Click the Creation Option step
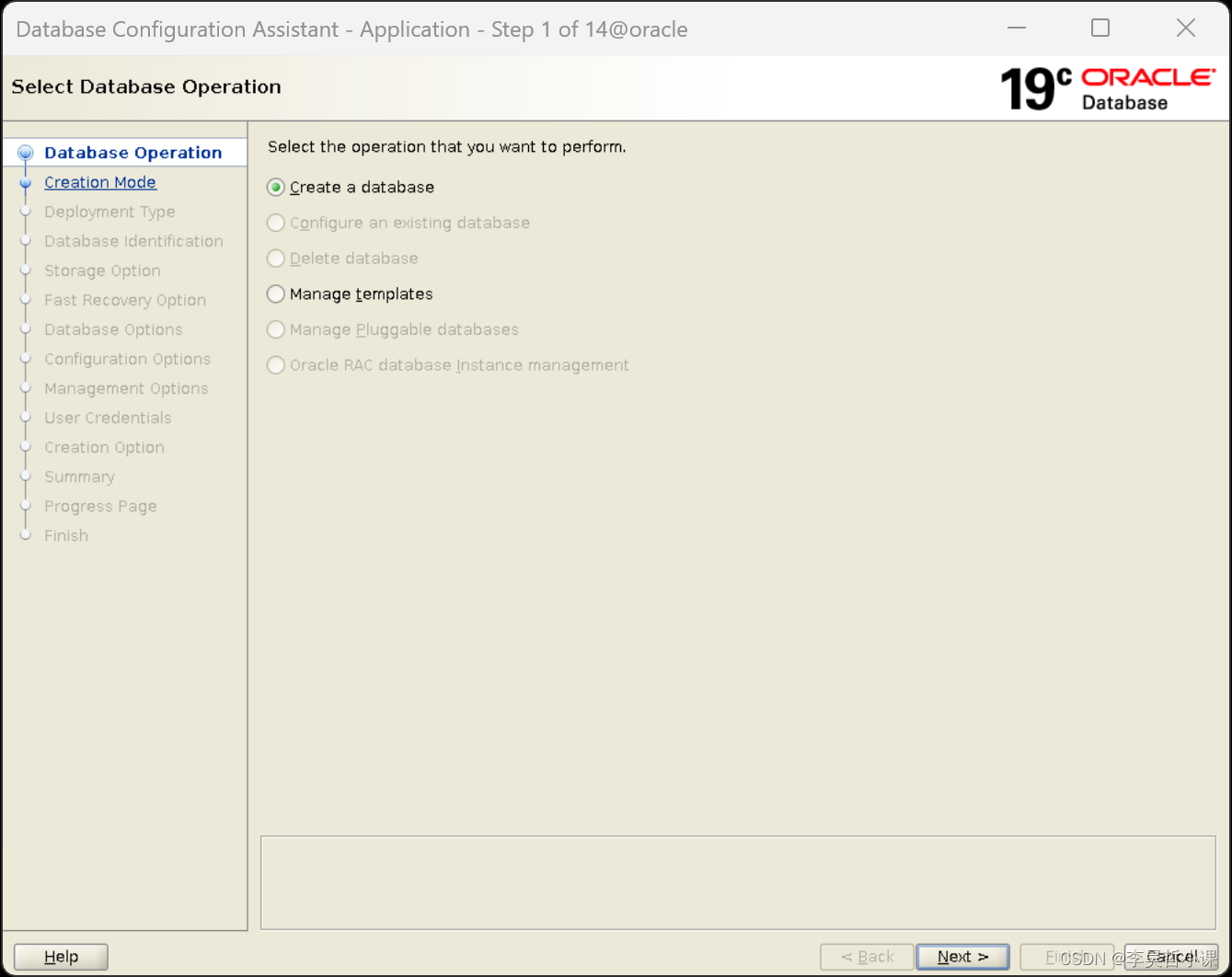Image resolution: width=1232 pixels, height=977 pixels. [x=104, y=447]
